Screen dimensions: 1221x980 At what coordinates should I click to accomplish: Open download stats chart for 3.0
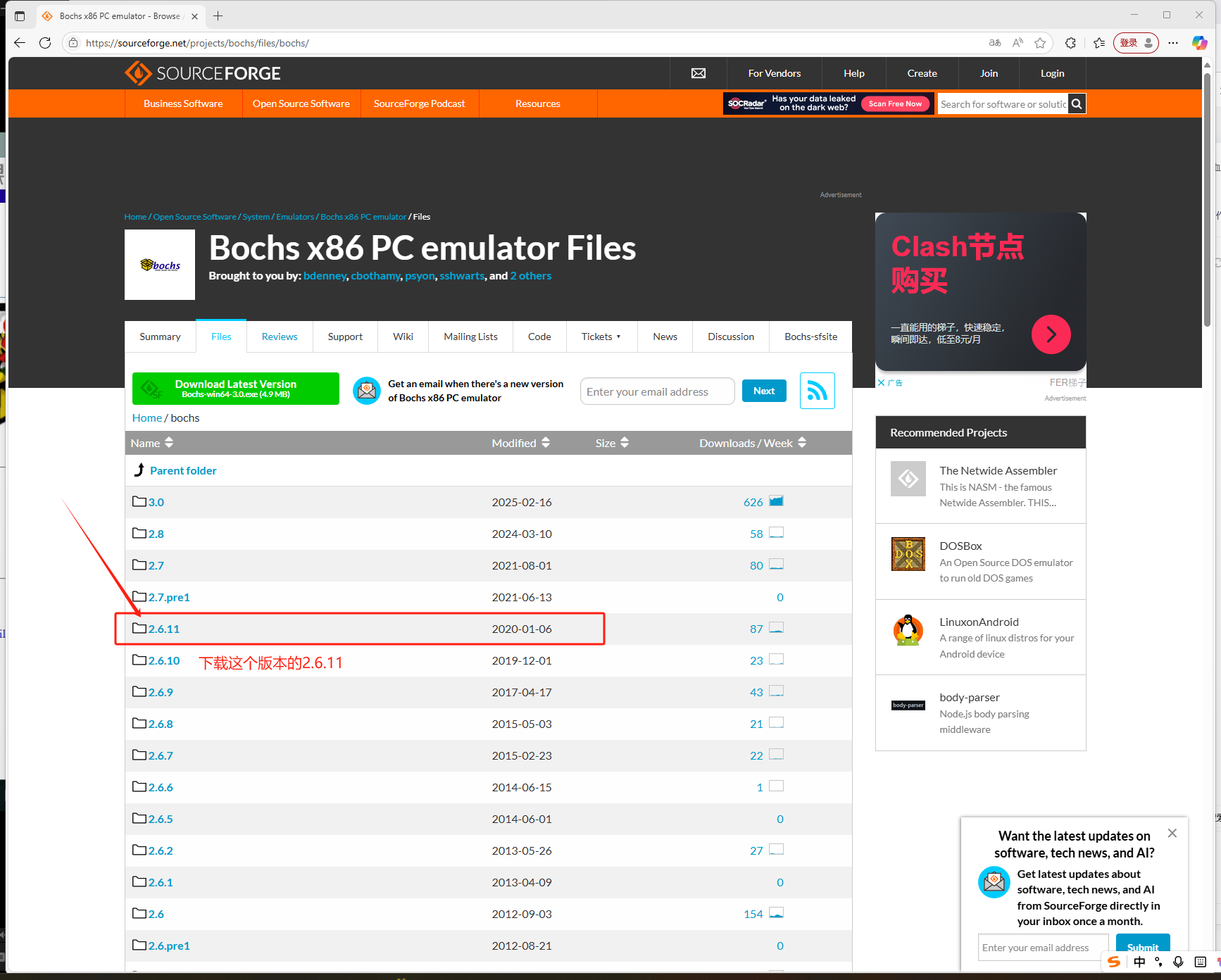tap(777, 501)
